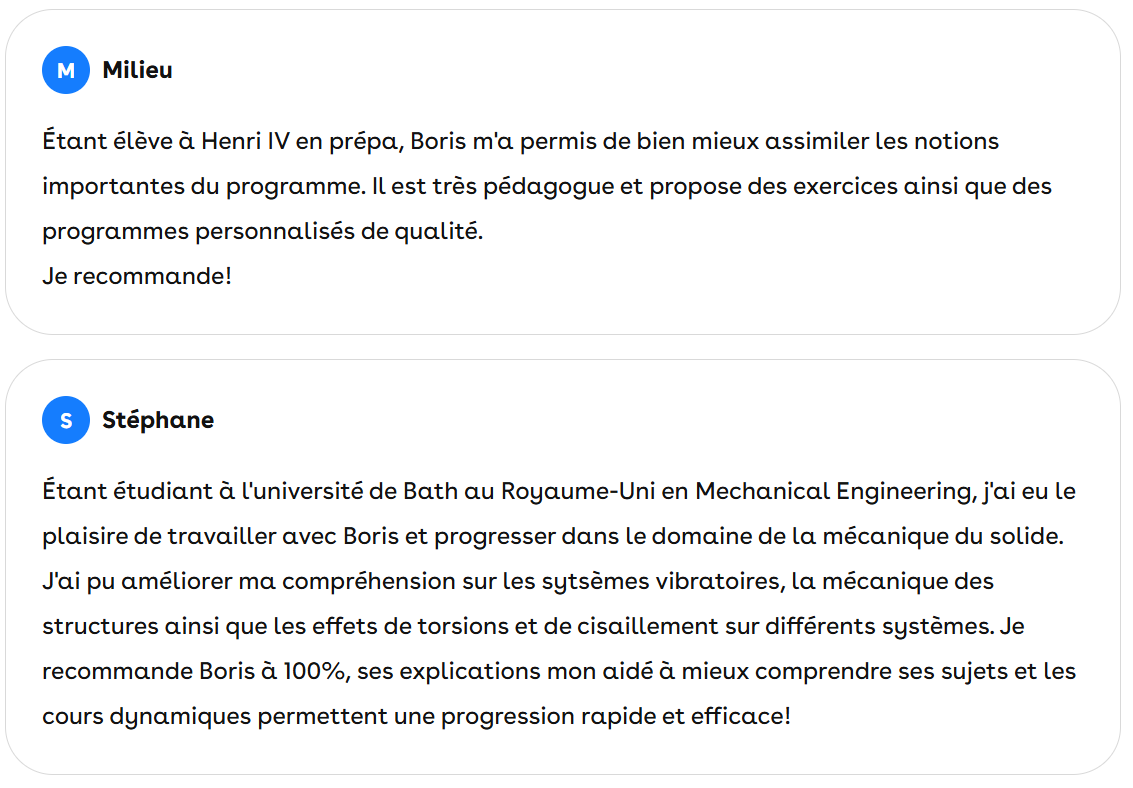
Task: Click "Étant élève" at start of first review
Action: click(x=107, y=141)
